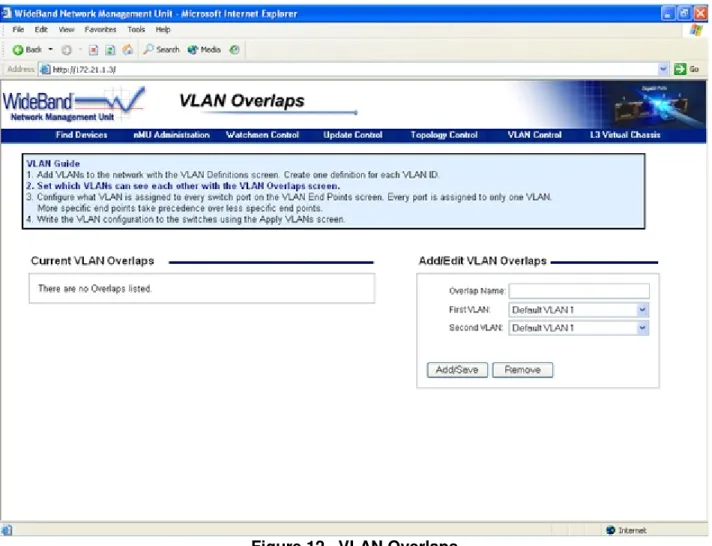This screenshot has width=712, height=546.
Task: Close the Internet Explorer window
Action: click(700, 14)
